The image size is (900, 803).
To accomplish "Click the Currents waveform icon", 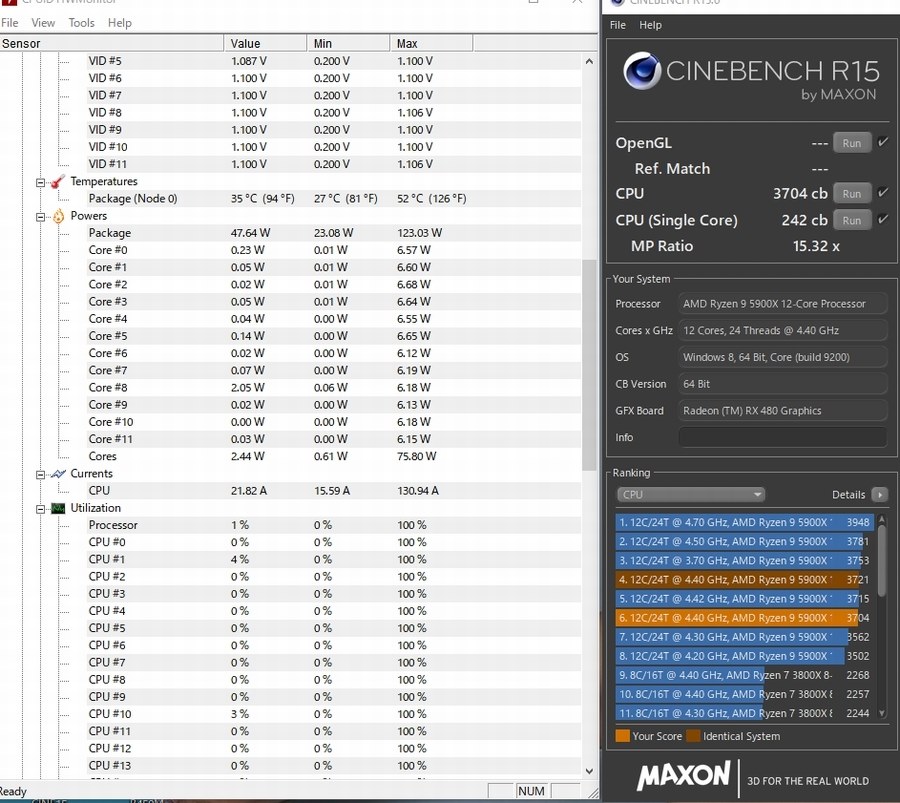I will [57, 473].
